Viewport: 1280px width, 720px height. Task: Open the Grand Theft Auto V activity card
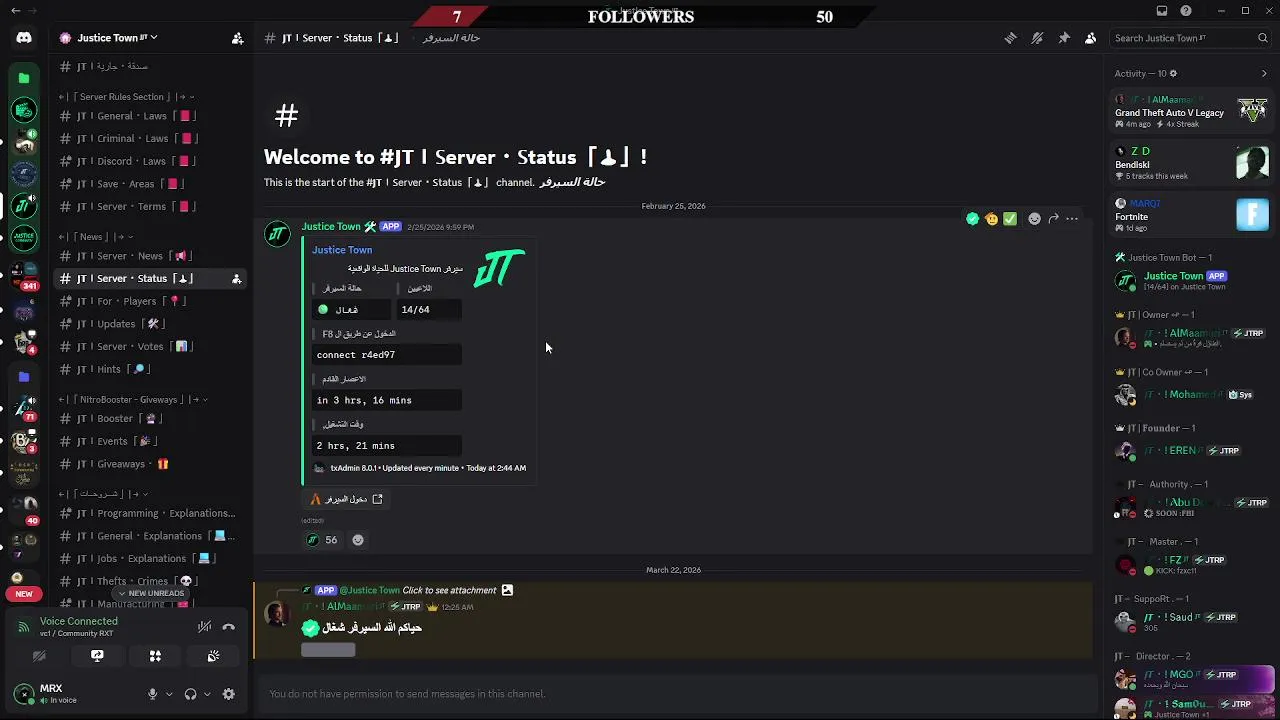[x=1191, y=111]
